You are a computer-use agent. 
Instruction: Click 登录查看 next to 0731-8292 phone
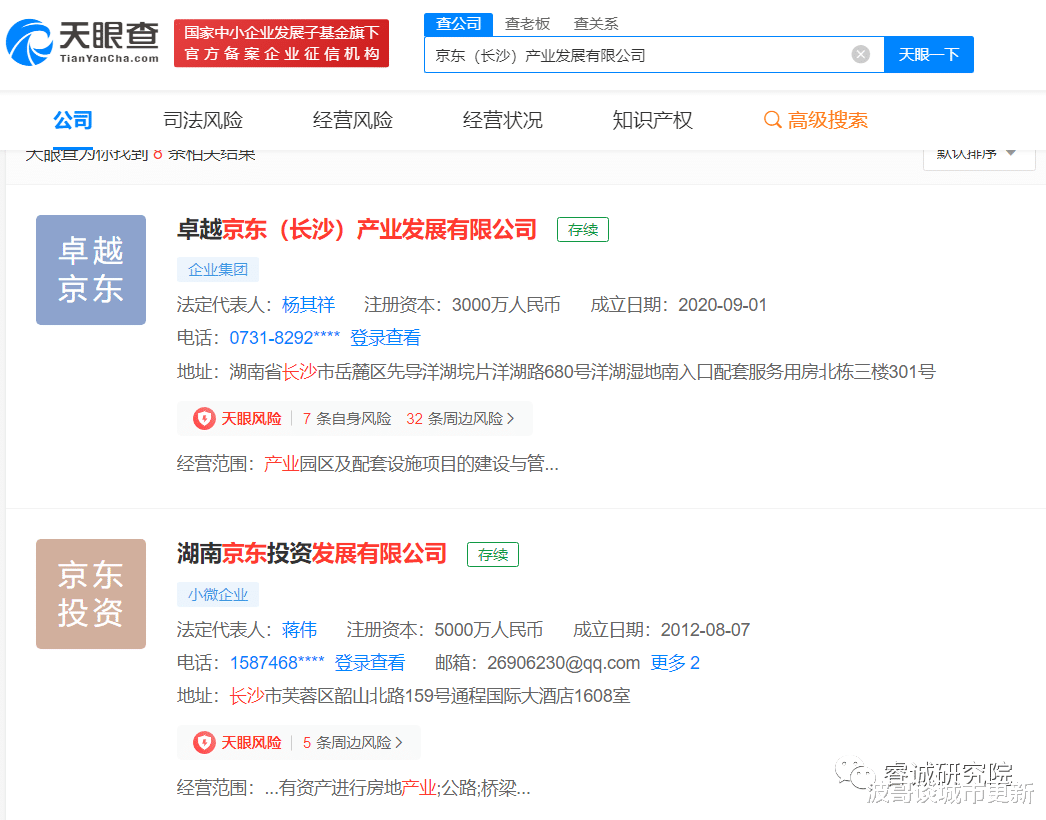coord(385,338)
